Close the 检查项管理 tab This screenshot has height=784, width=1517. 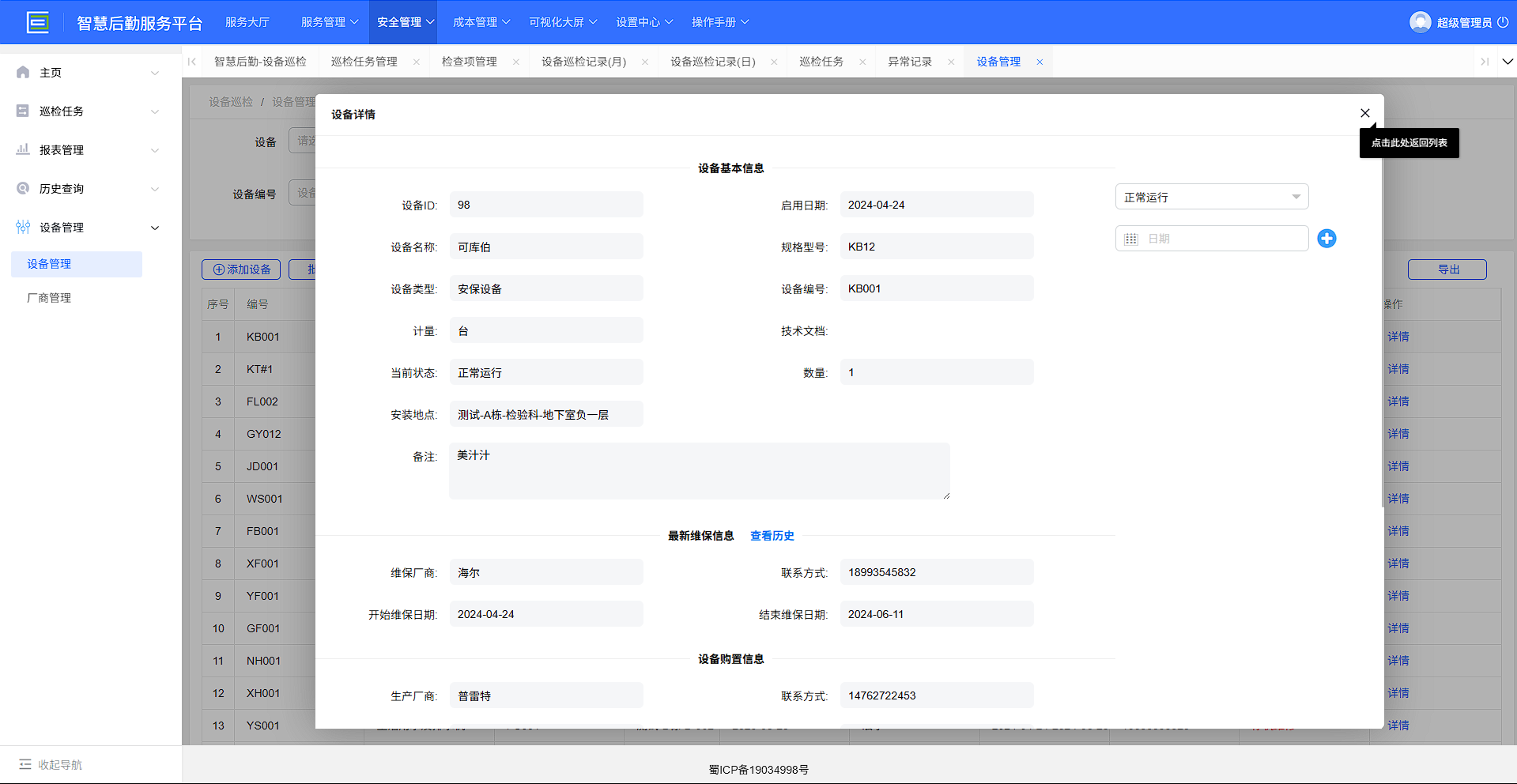(516, 62)
